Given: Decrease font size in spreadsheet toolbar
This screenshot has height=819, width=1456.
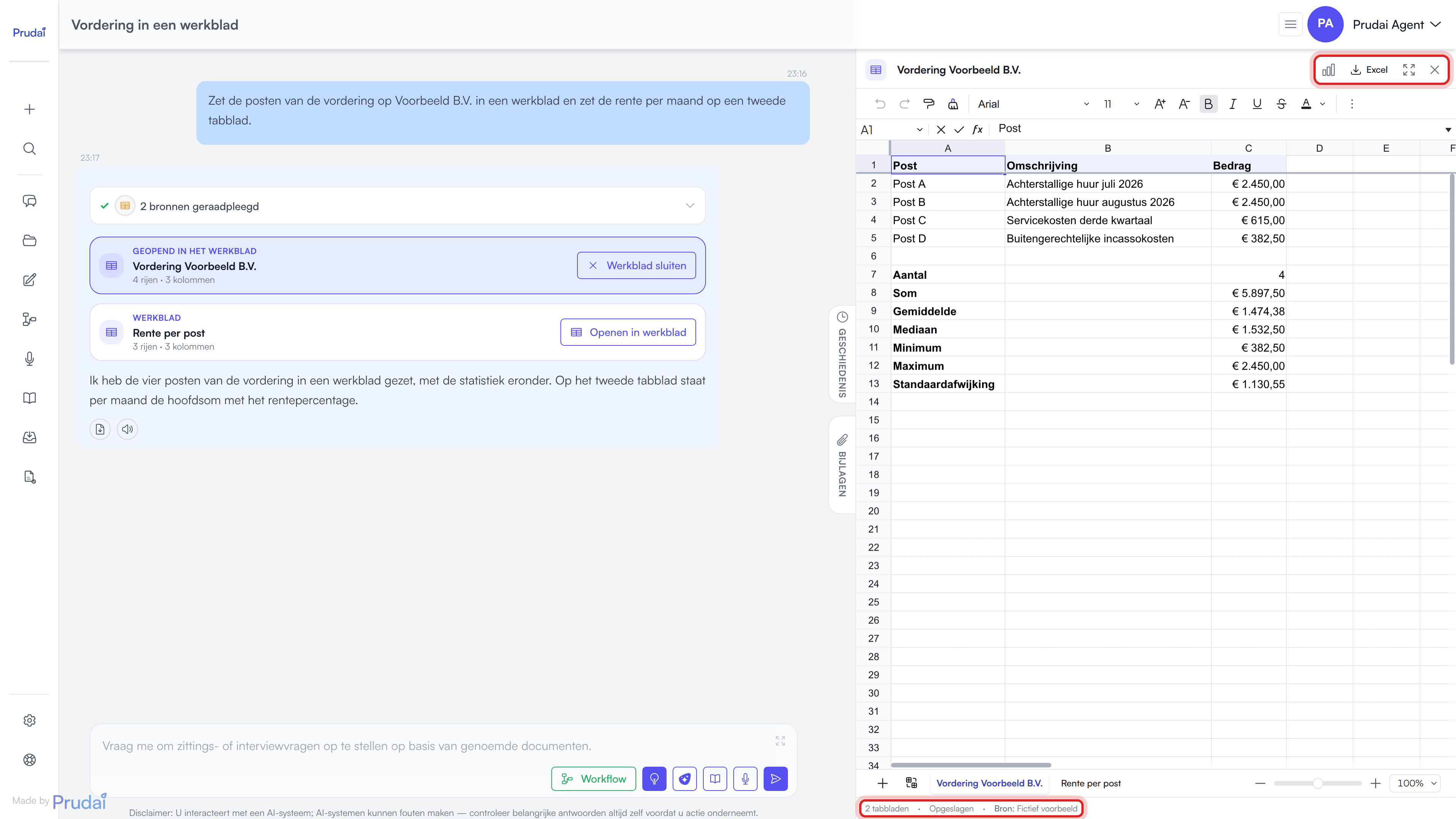Looking at the screenshot, I should (x=1184, y=104).
